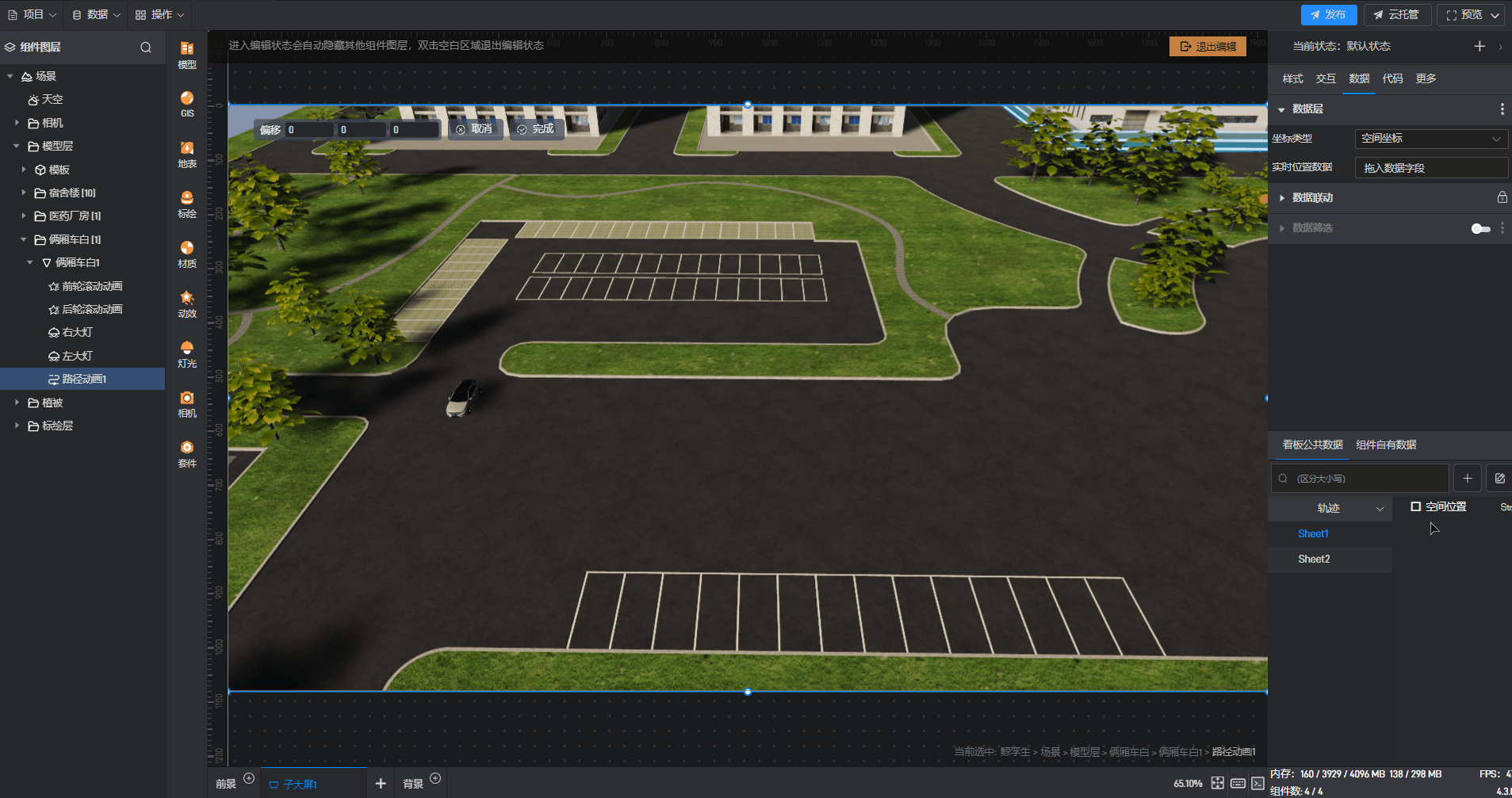This screenshot has height=798, width=1512.
Task: Open the 模型 (Model) component icon
Action: point(187,54)
